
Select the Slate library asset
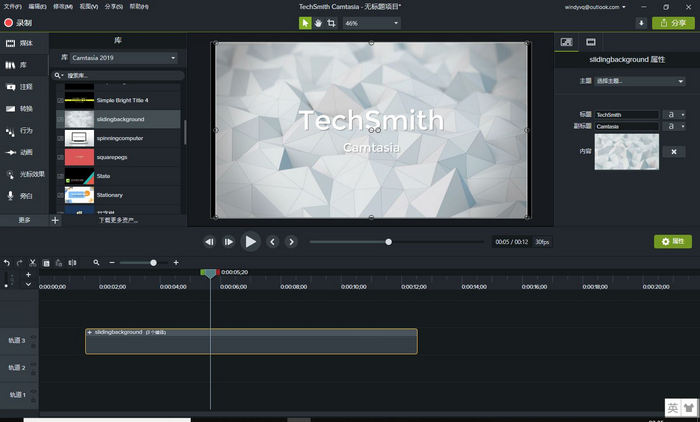(x=118, y=176)
